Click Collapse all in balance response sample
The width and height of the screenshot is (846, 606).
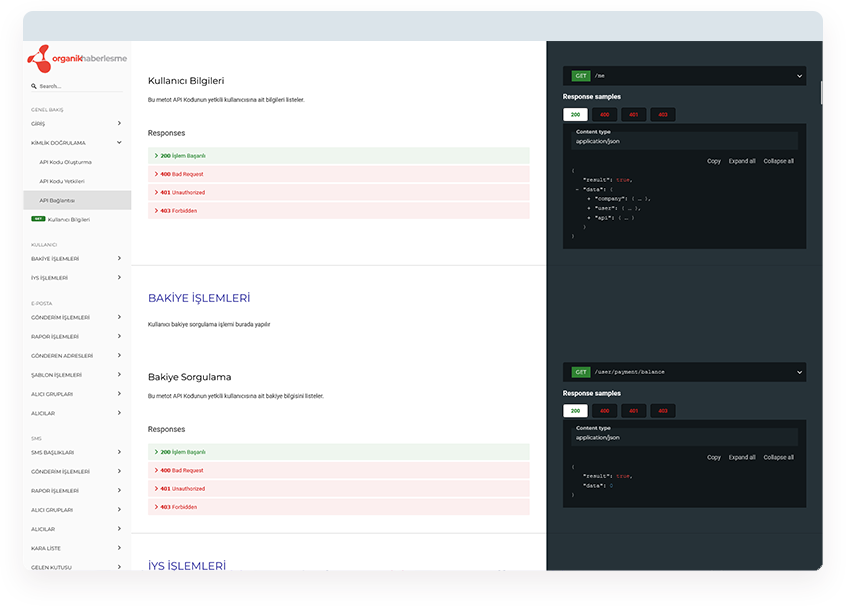point(778,457)
